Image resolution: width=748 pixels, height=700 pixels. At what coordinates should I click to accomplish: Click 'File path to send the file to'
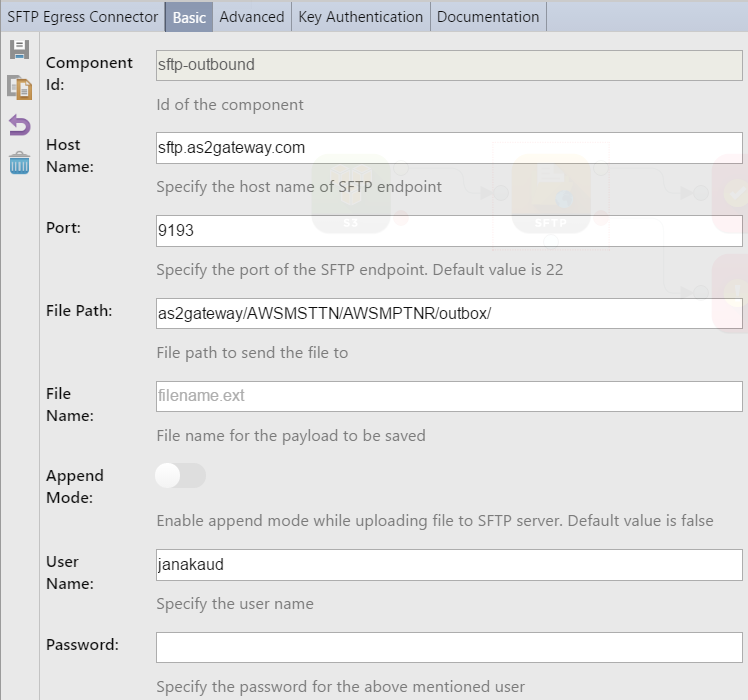point(252,353)
